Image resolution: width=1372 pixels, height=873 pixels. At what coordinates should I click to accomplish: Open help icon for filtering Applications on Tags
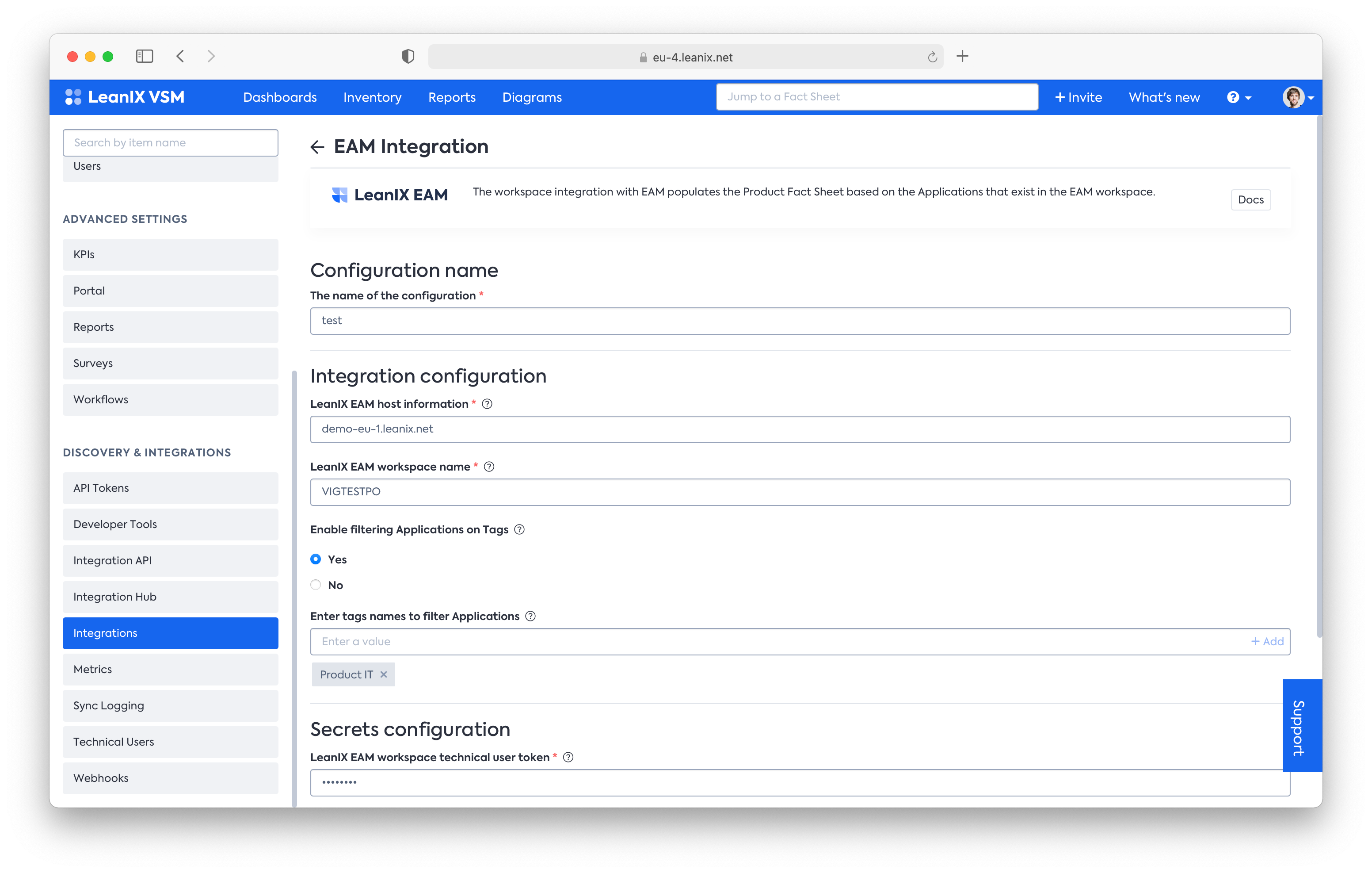click(x=519, y=529)
